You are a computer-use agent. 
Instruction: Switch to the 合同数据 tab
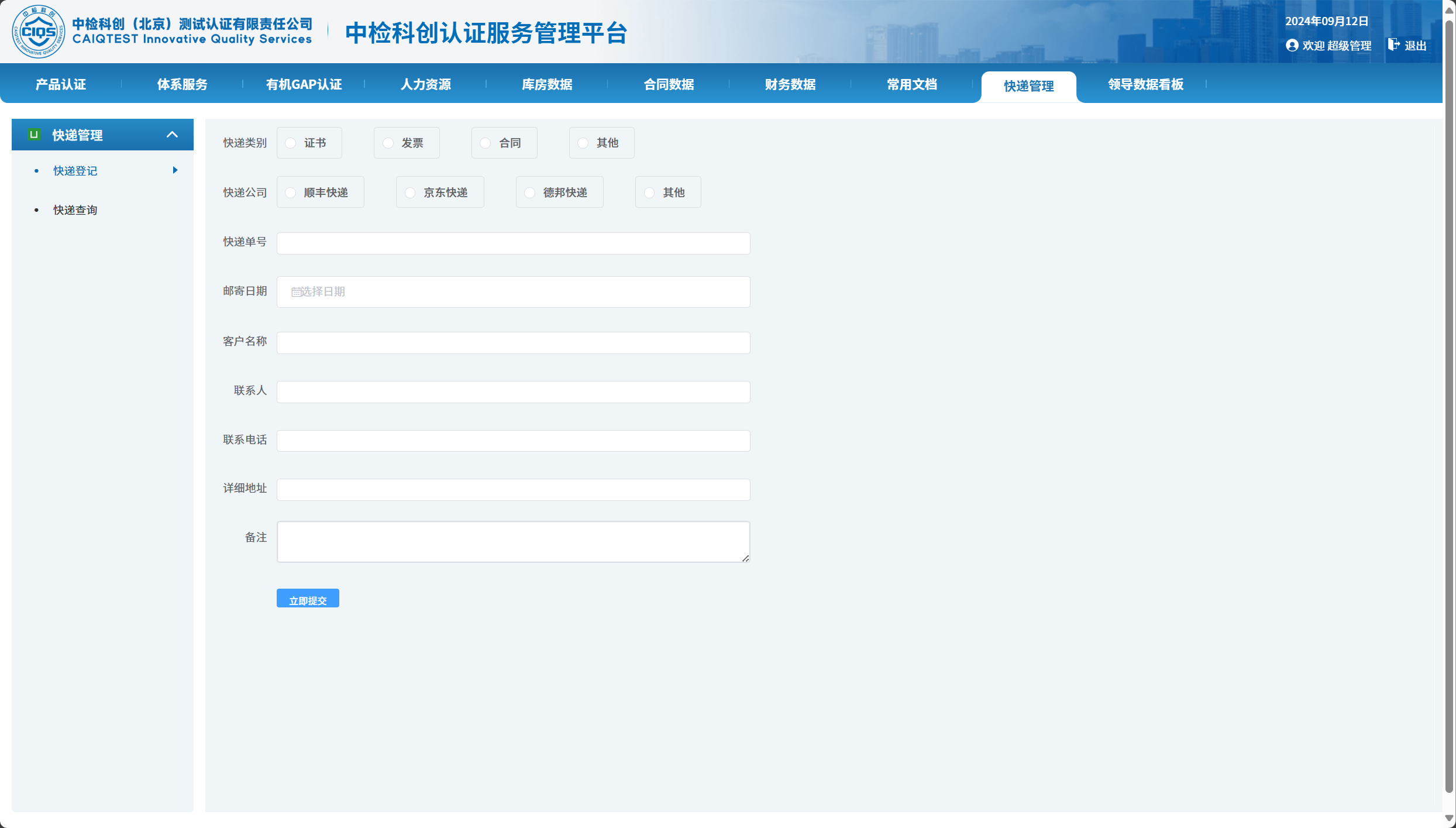click(668, 84)
